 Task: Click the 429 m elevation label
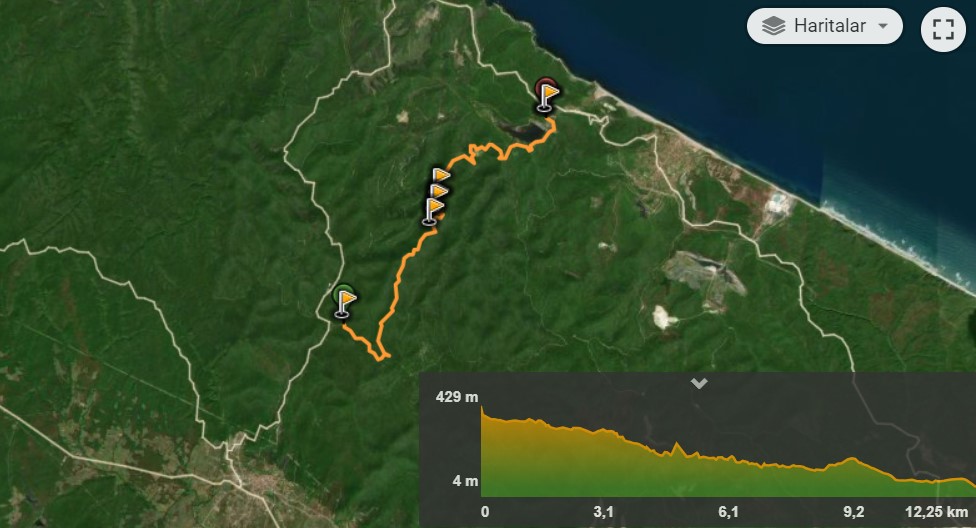457,397
